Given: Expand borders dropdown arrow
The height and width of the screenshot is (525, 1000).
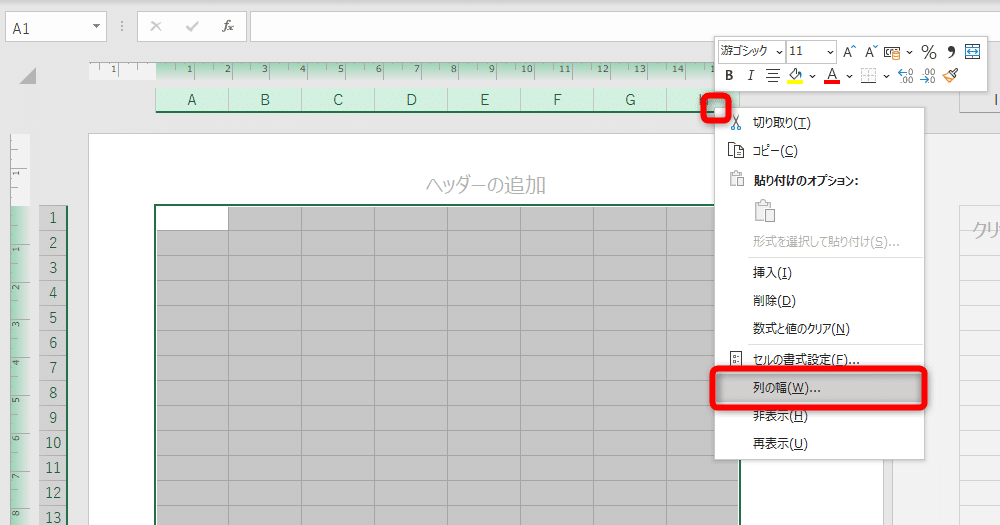Looking at the screenshot, I should (886, 77).
